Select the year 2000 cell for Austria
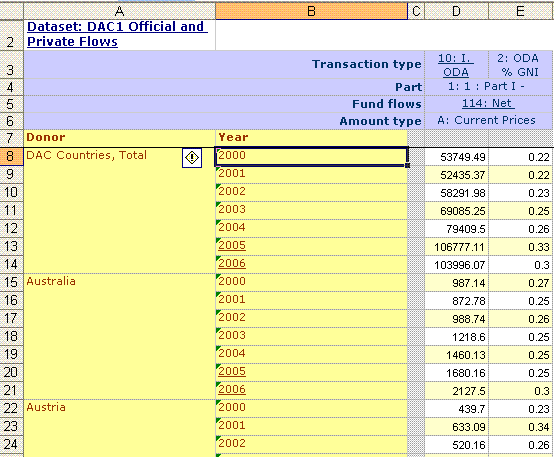The image size is (554, 457). (x=311, y=408)
